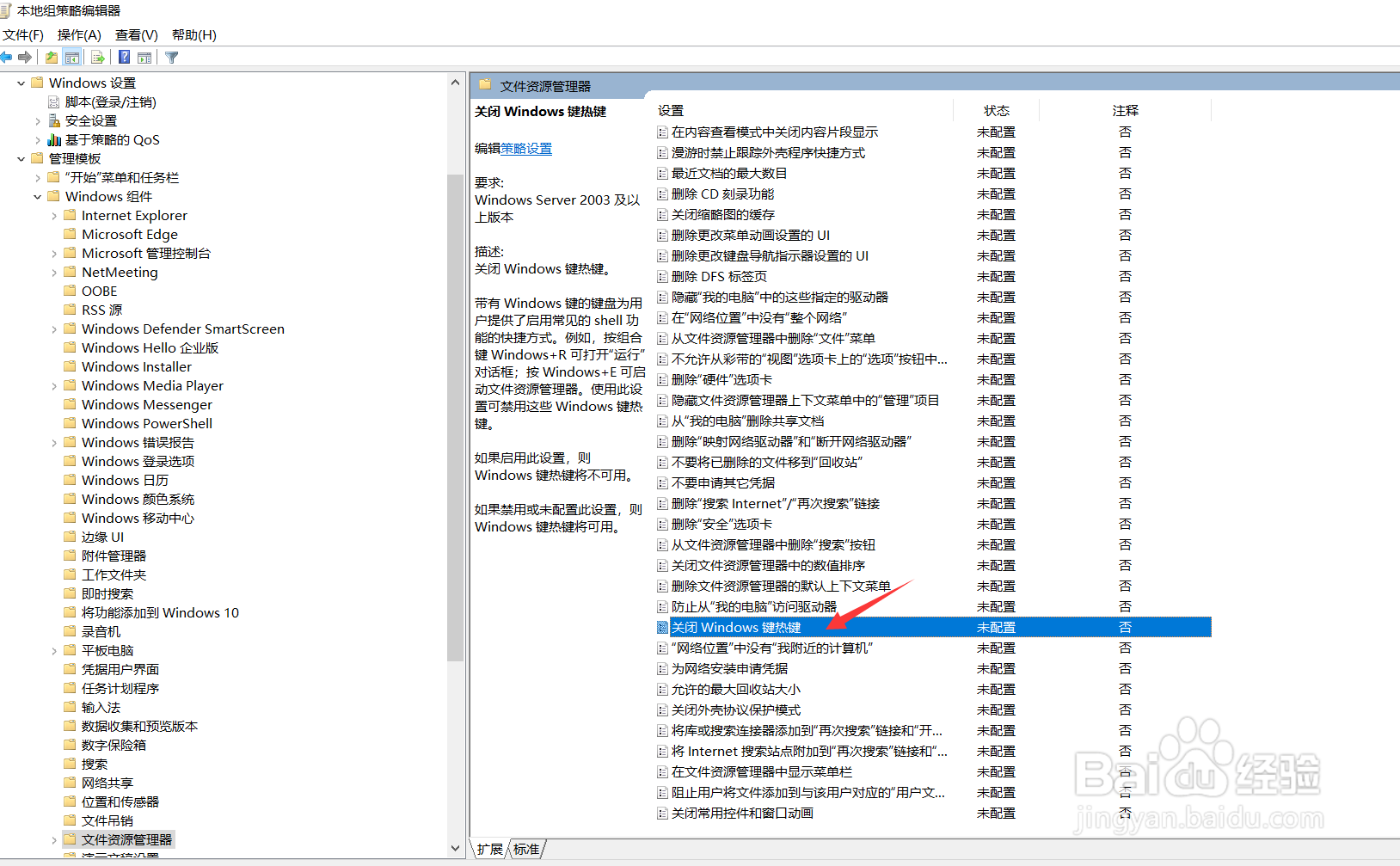Collapse the Windows 组件 tree node

point(38,197)
